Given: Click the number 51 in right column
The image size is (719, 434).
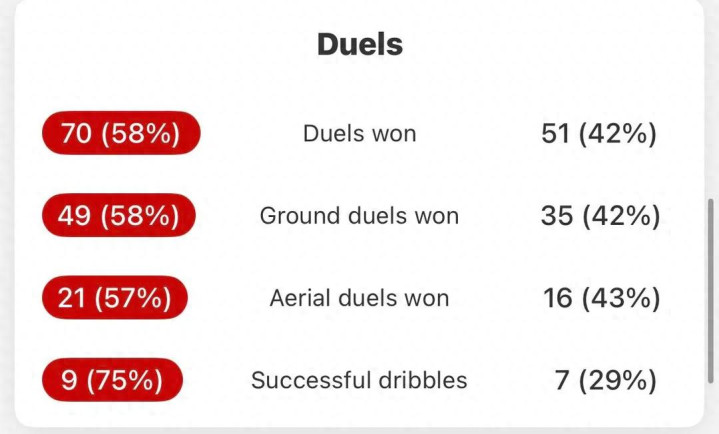Looking at the screenshot, I should click(555, 134).
